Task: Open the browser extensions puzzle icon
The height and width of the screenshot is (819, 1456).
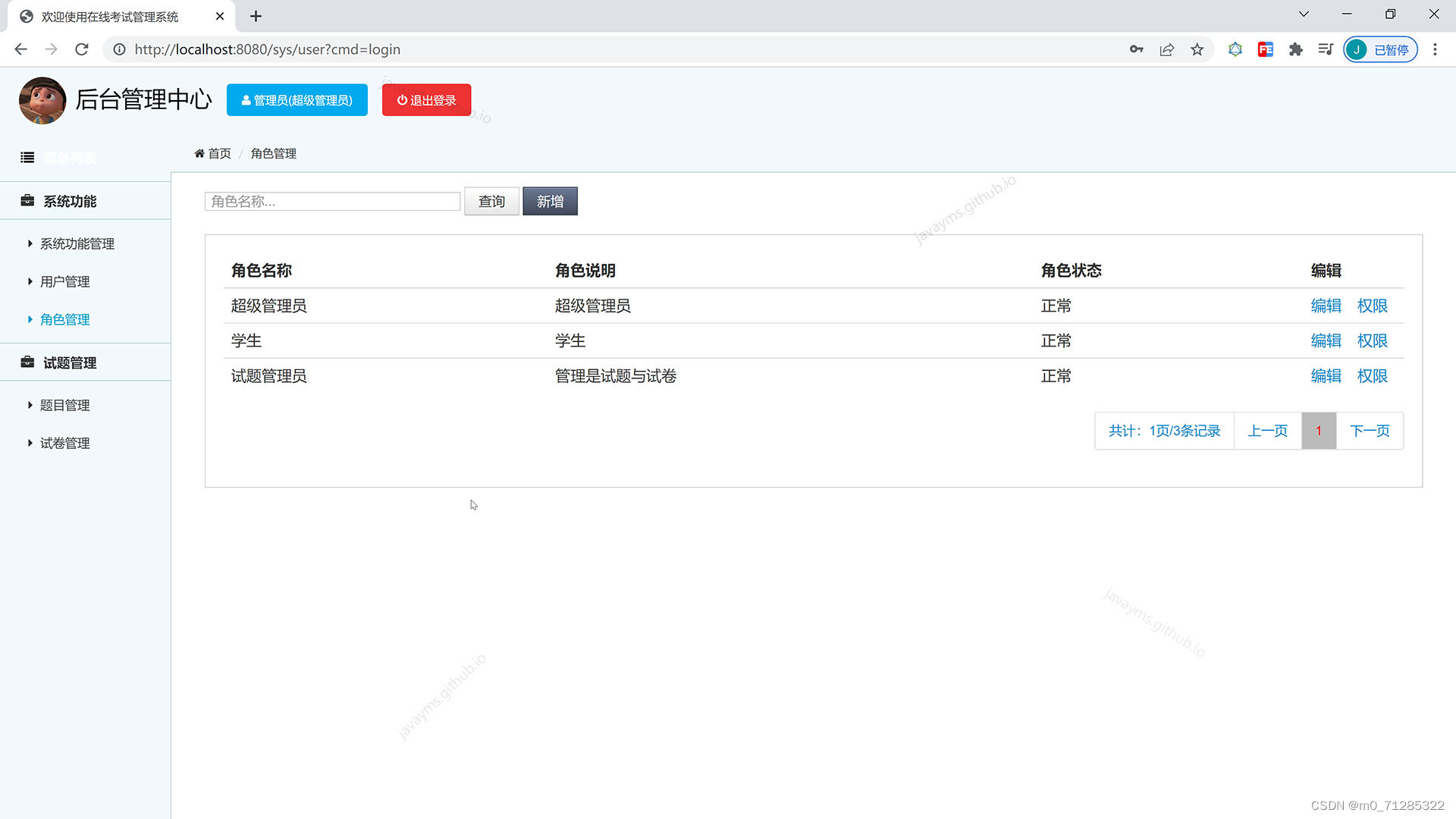Action: tap(1295, 49)
